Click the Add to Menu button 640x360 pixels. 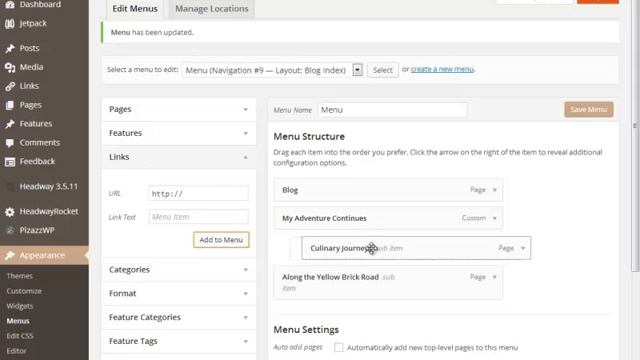[221, 240]
